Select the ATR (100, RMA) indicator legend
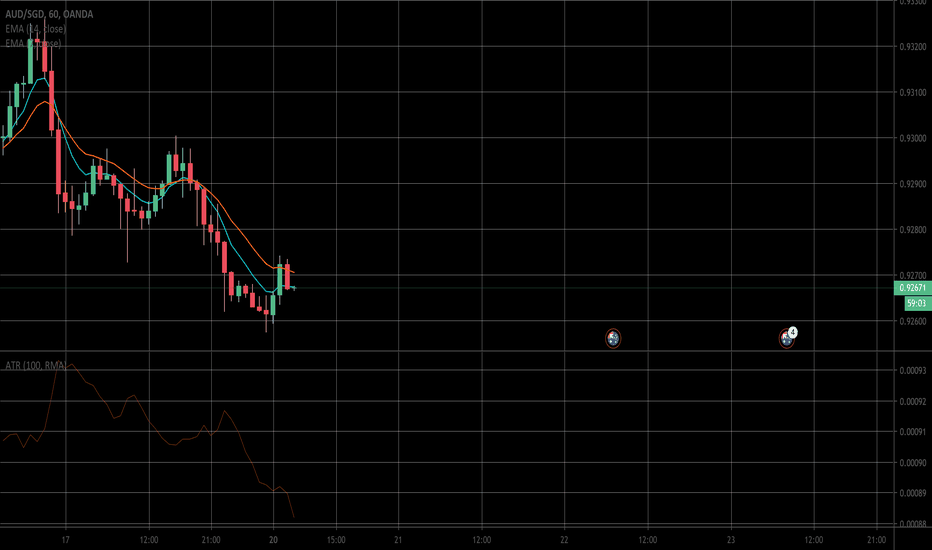The image size is (932, 550). tap(36, 365)
